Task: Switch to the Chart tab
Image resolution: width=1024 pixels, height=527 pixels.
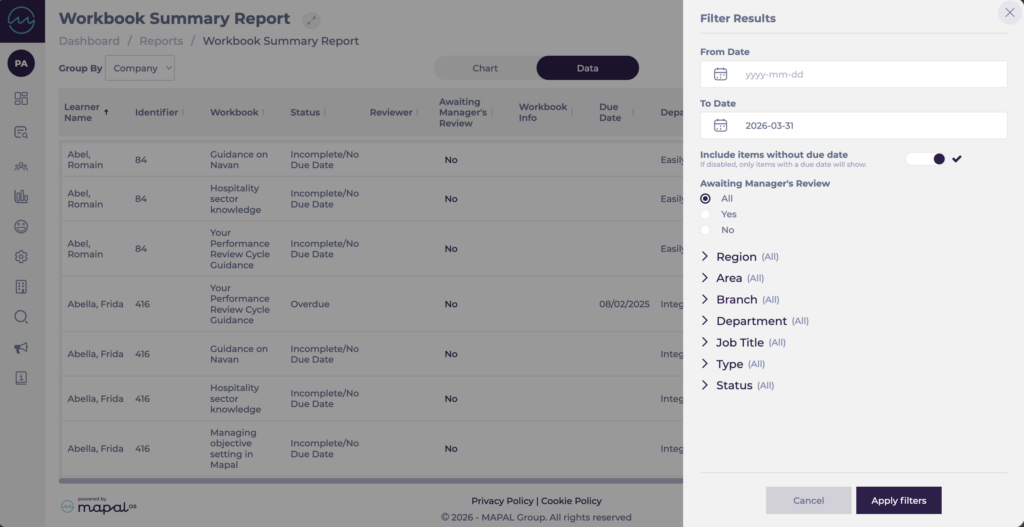Action: point(485,68)
